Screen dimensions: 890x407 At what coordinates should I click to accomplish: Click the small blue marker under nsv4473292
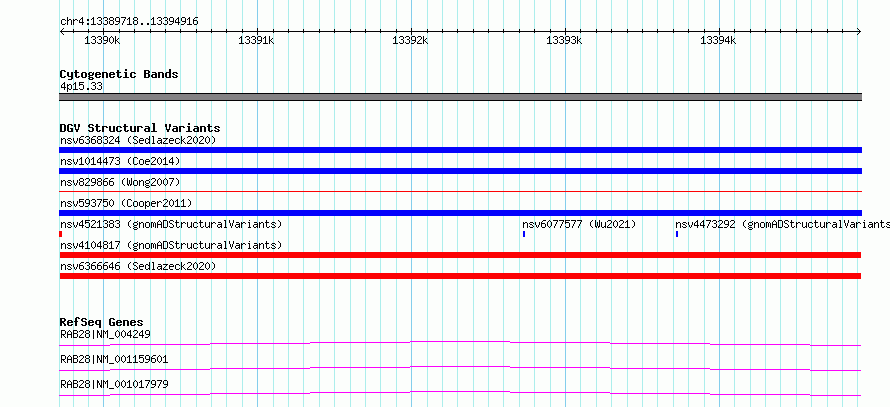click(677, 234)
